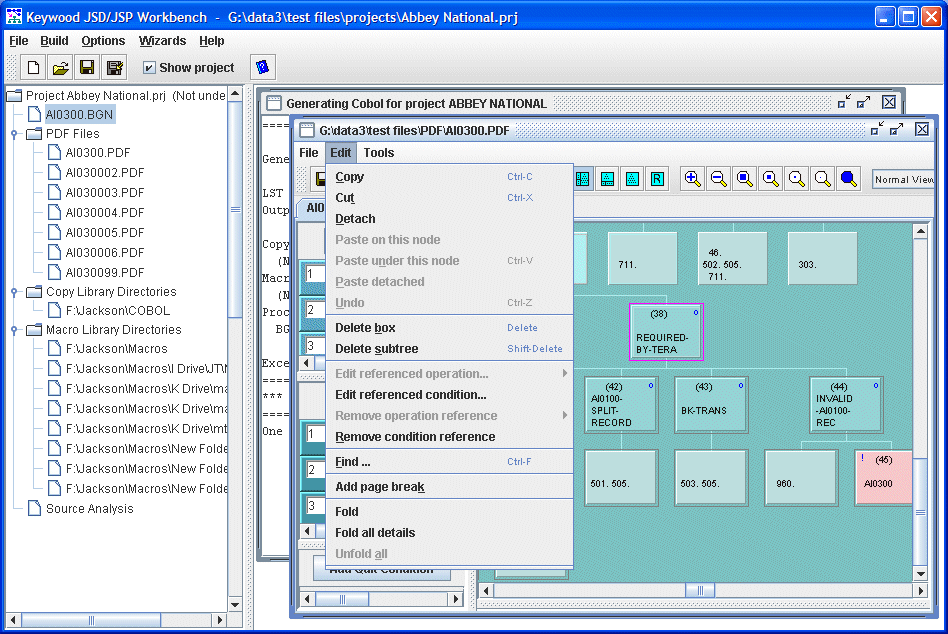
Task: Click the blue help book toolbar icon
Action: 263,66
